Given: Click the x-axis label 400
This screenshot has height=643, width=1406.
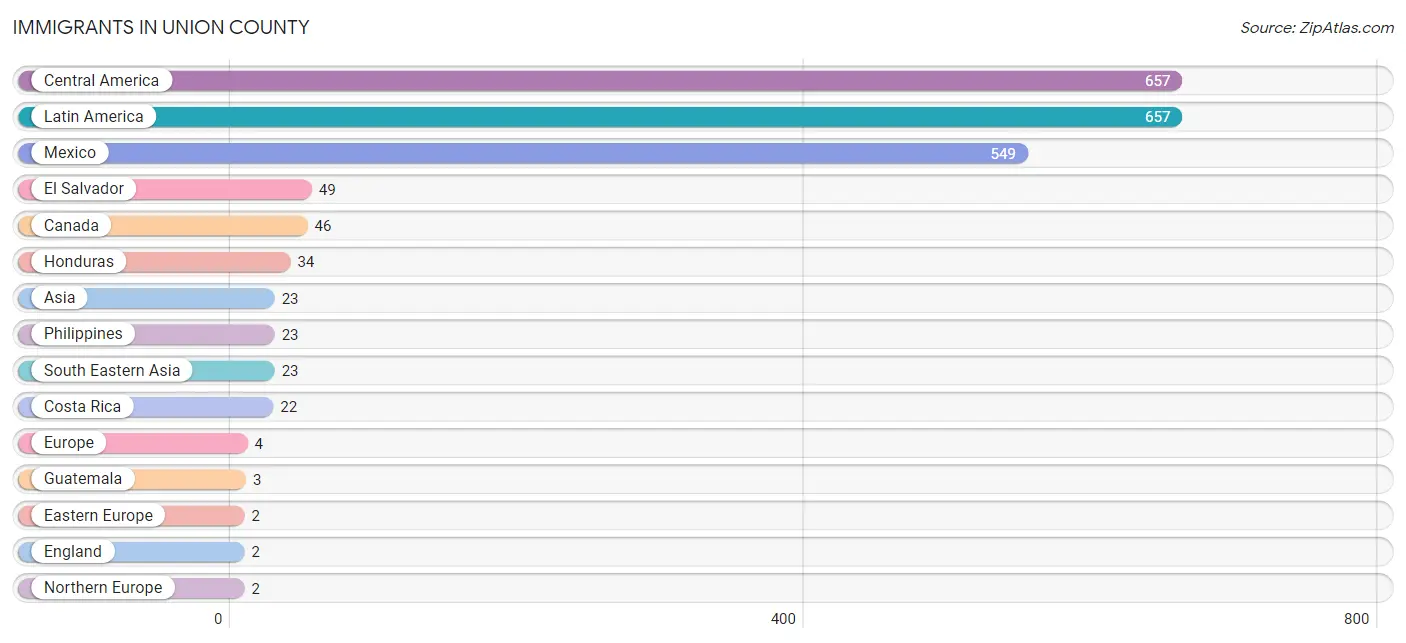Looking at the screenshot, I should pyautogui.click(x=783, y=619).
